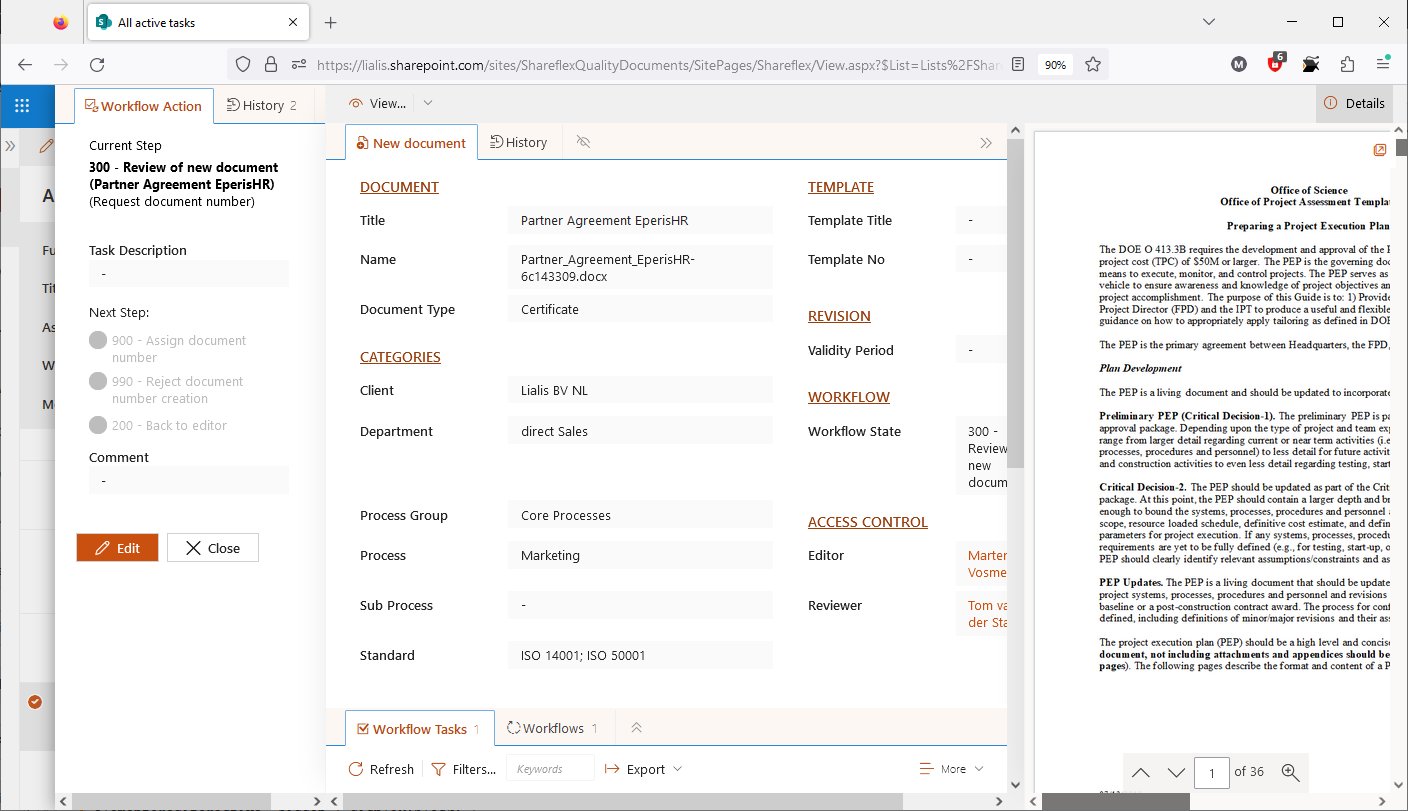Select 990 - Reject document number creation
This screenshot has width=1408, height=811.
pyautogui.click(x=98, y=381)
